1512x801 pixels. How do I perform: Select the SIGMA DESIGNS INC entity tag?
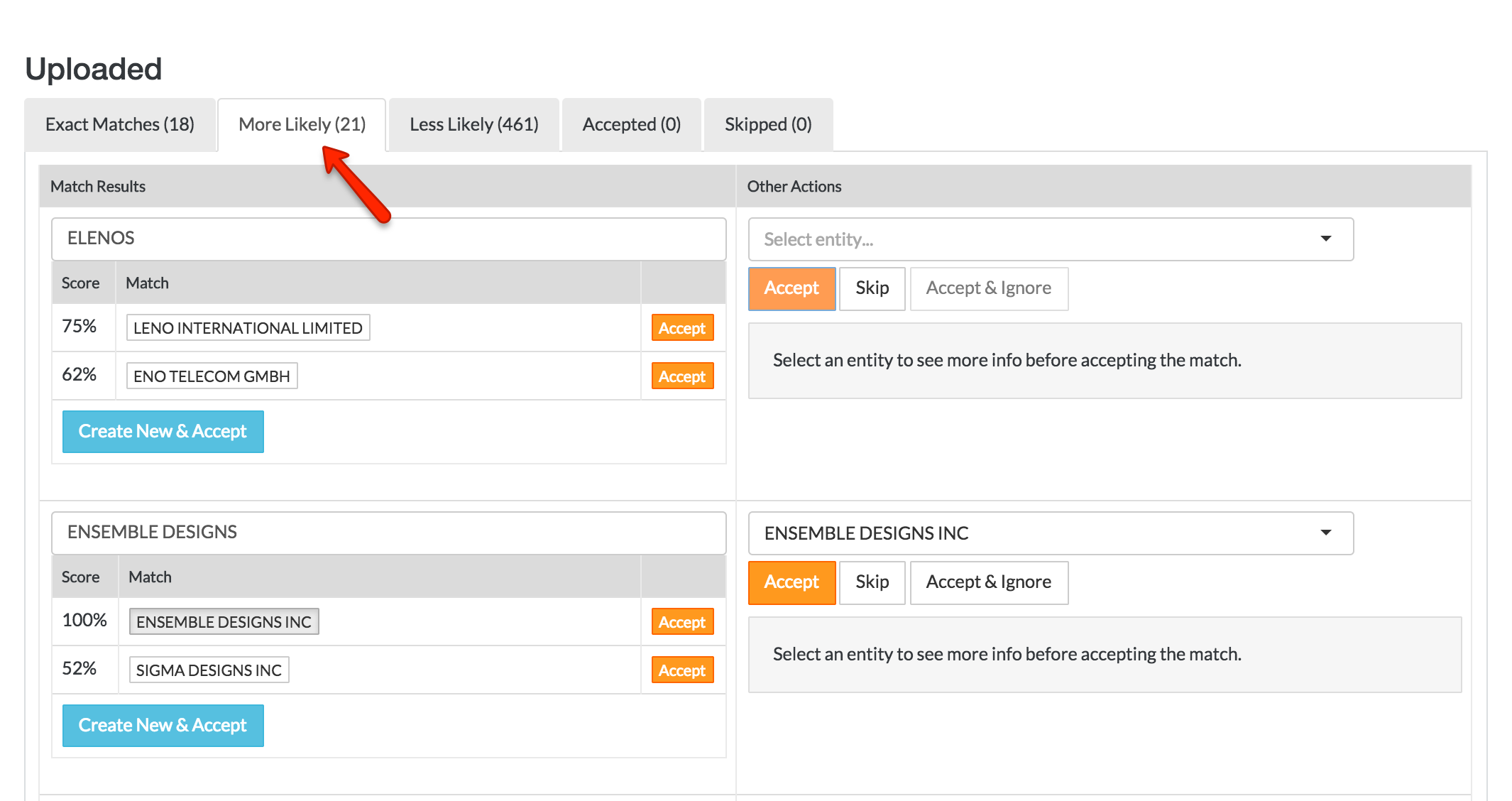[209, 670]
